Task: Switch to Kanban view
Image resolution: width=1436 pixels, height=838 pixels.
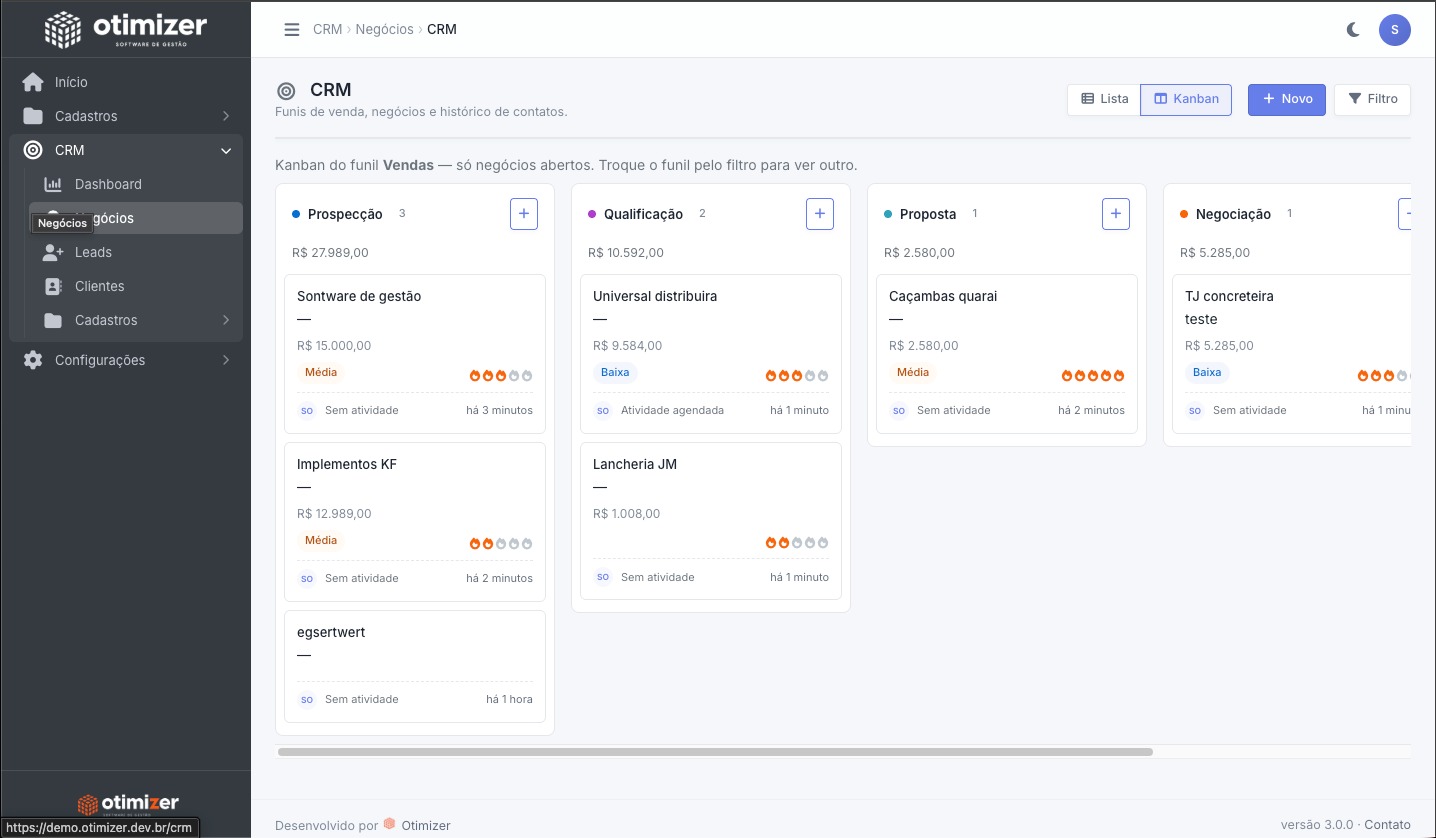Action: tap(1186, 99)
